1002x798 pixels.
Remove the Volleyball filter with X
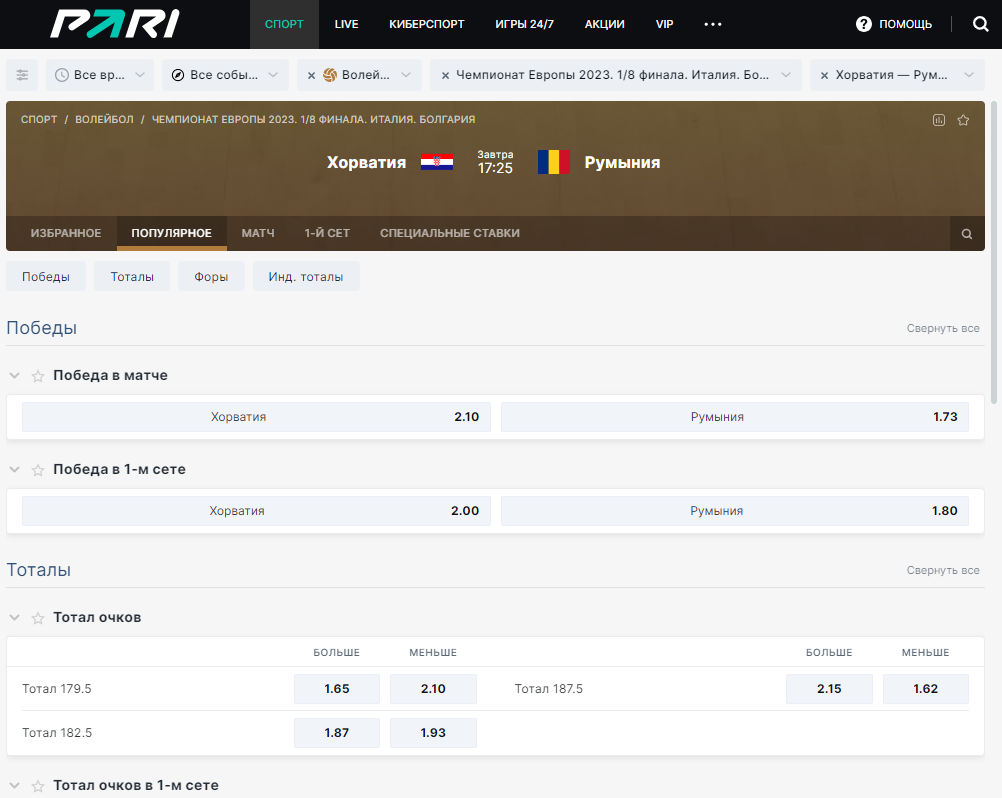(311, 75)
